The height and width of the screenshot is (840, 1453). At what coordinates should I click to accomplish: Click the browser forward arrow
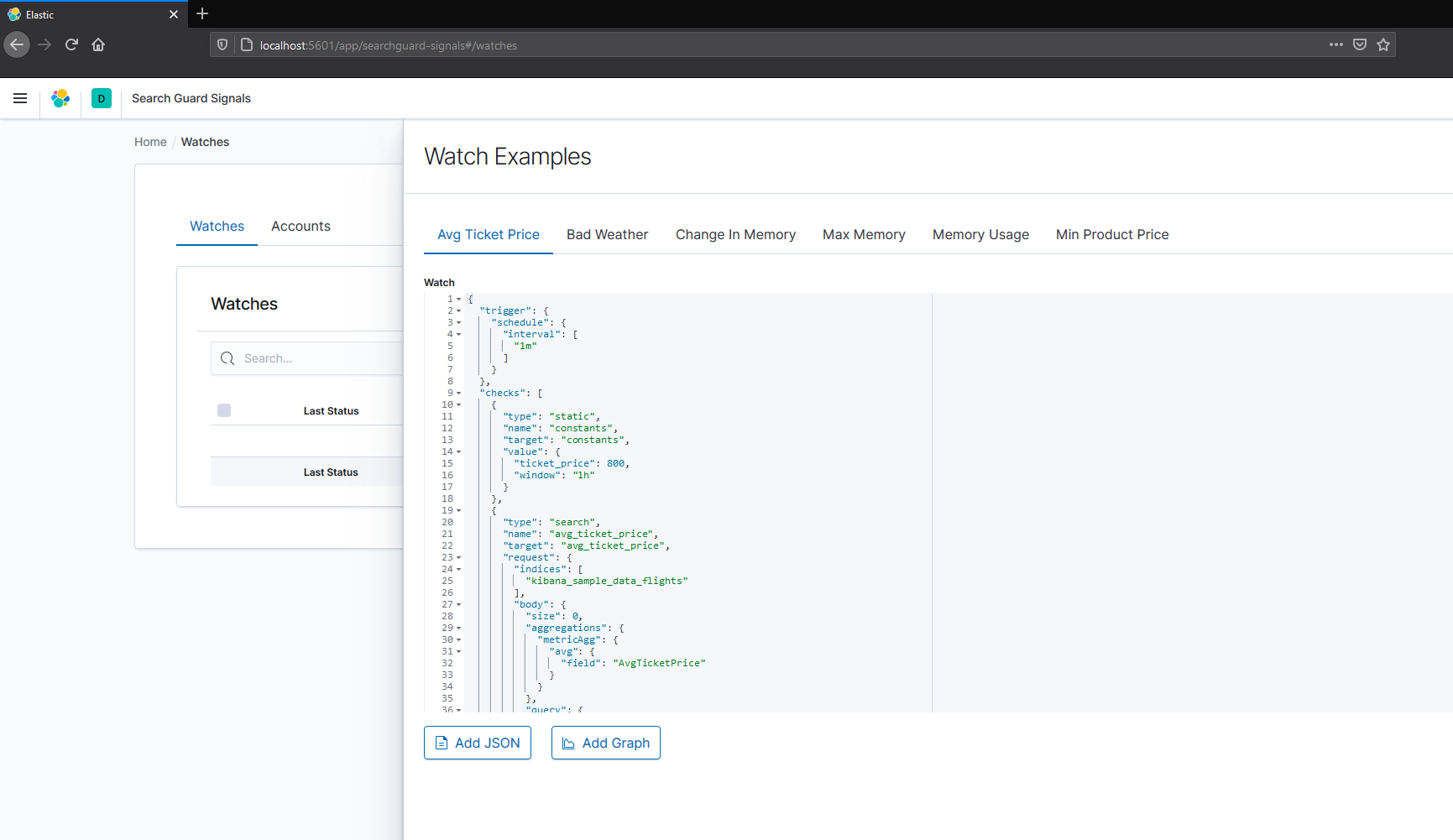tap(44, 44)
